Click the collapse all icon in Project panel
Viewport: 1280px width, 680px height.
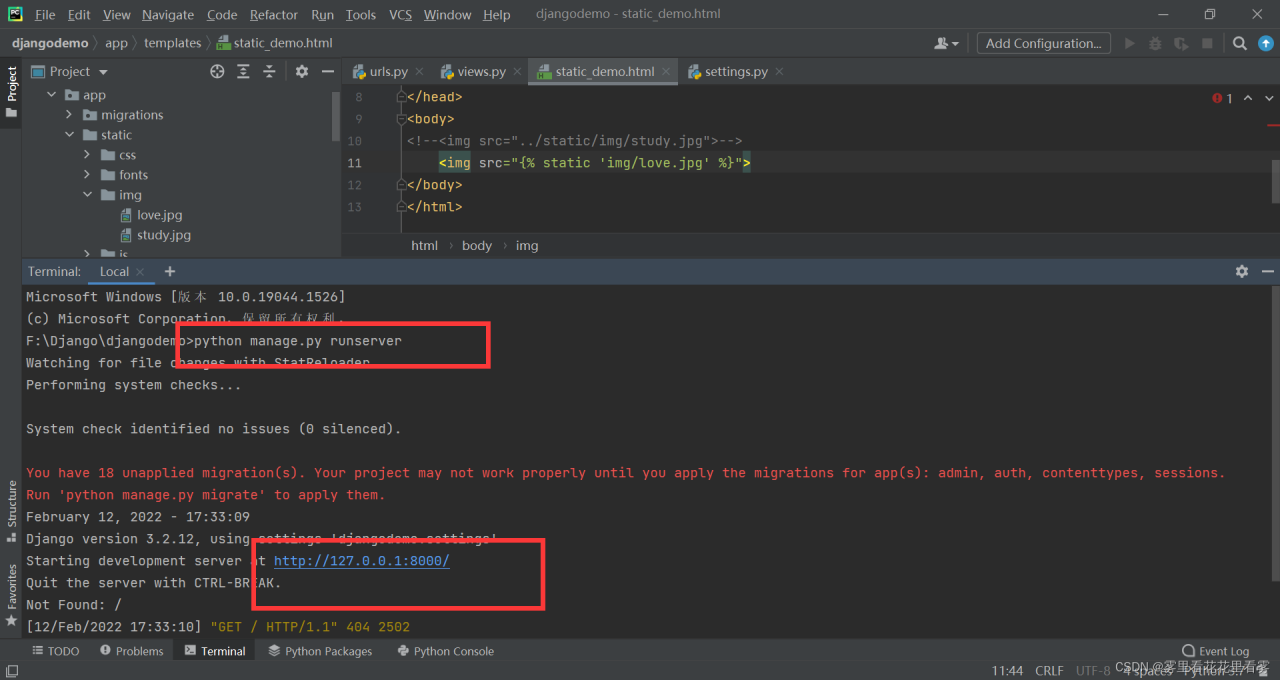(x=269, y=72)
